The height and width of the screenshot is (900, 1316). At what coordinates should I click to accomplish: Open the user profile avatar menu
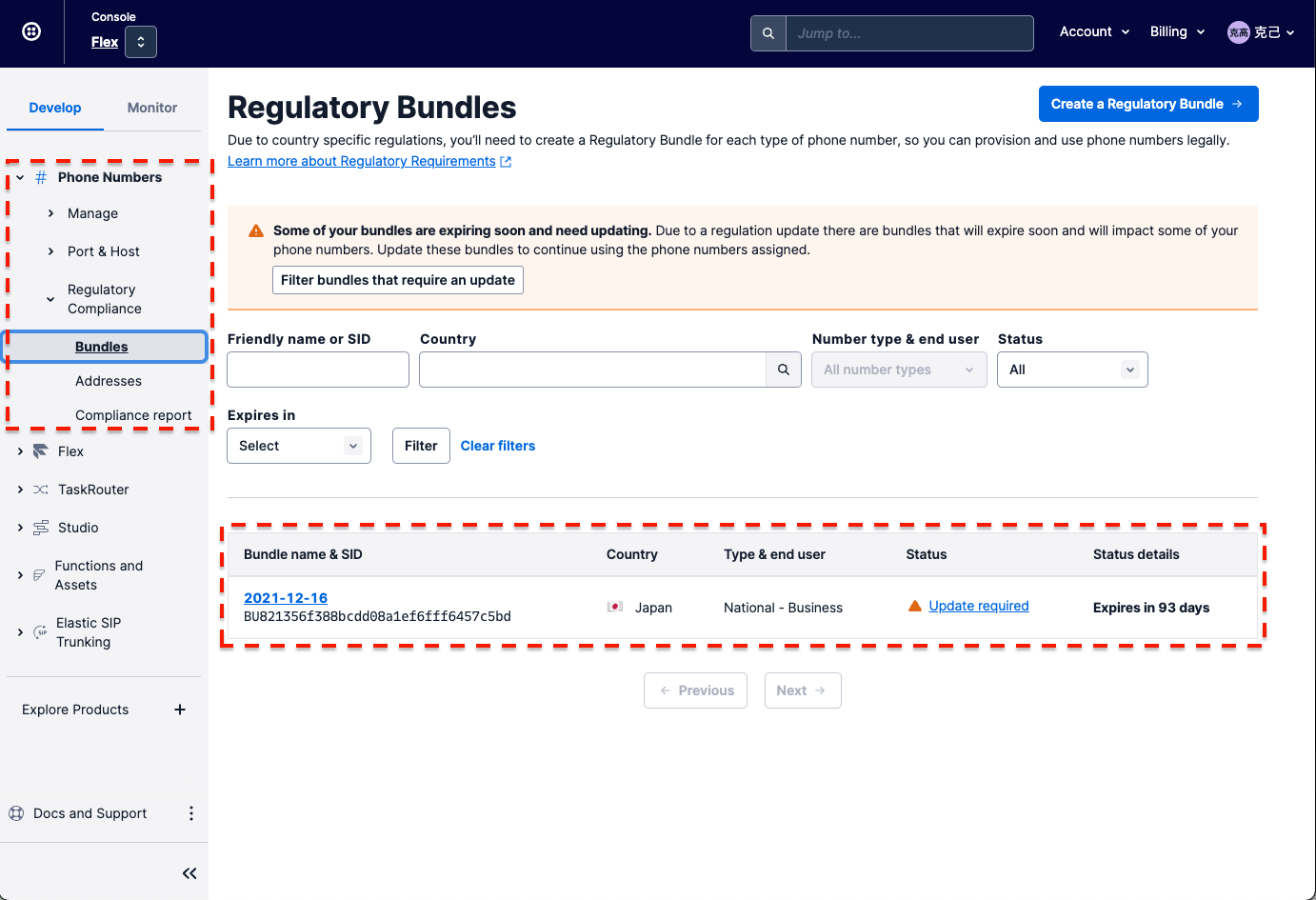(x=1261, y=32)
